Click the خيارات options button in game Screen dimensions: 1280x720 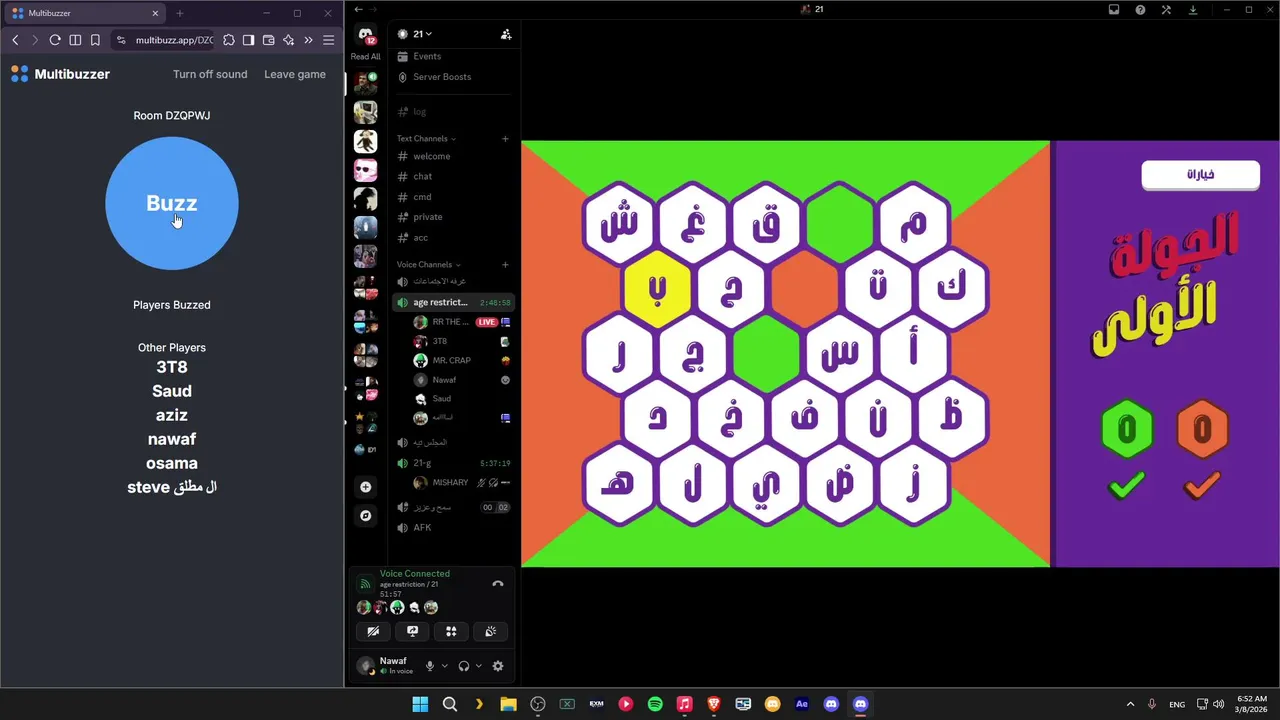pos(1201,175)
